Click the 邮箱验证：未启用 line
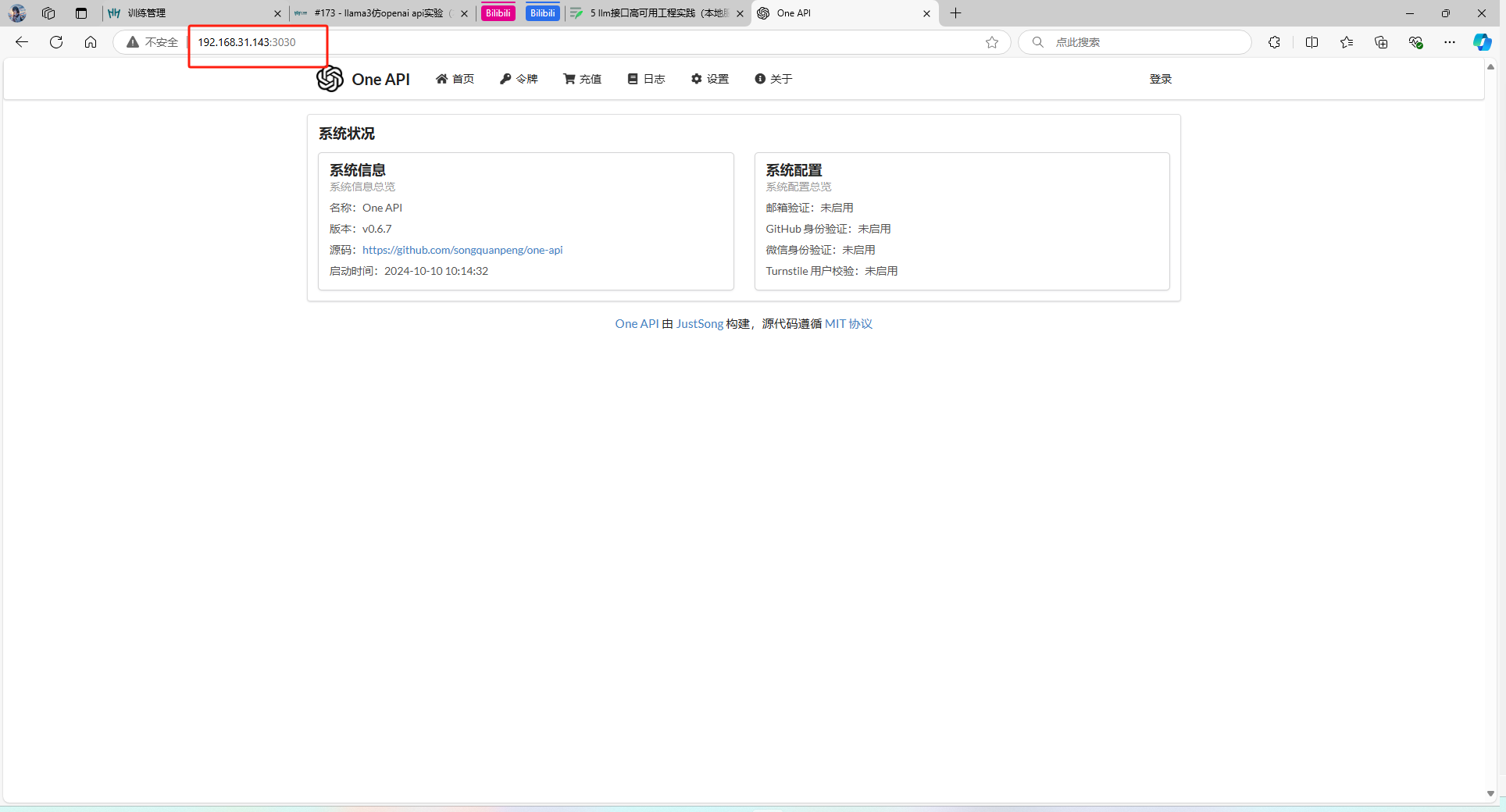Image resolution: width=1506 pixels, height=812 pixels. [809, 208]
